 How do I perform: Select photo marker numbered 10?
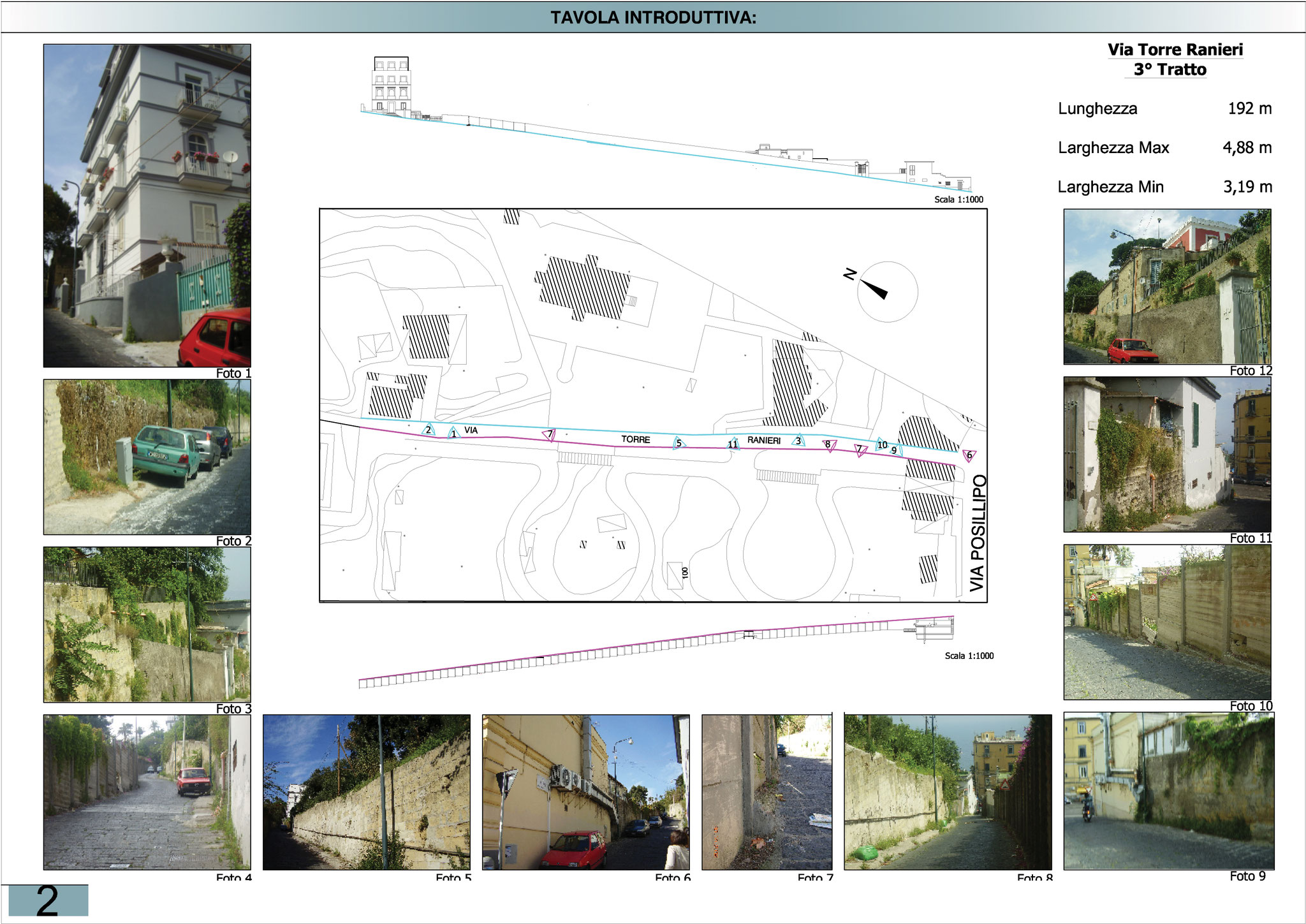[882, 445]
